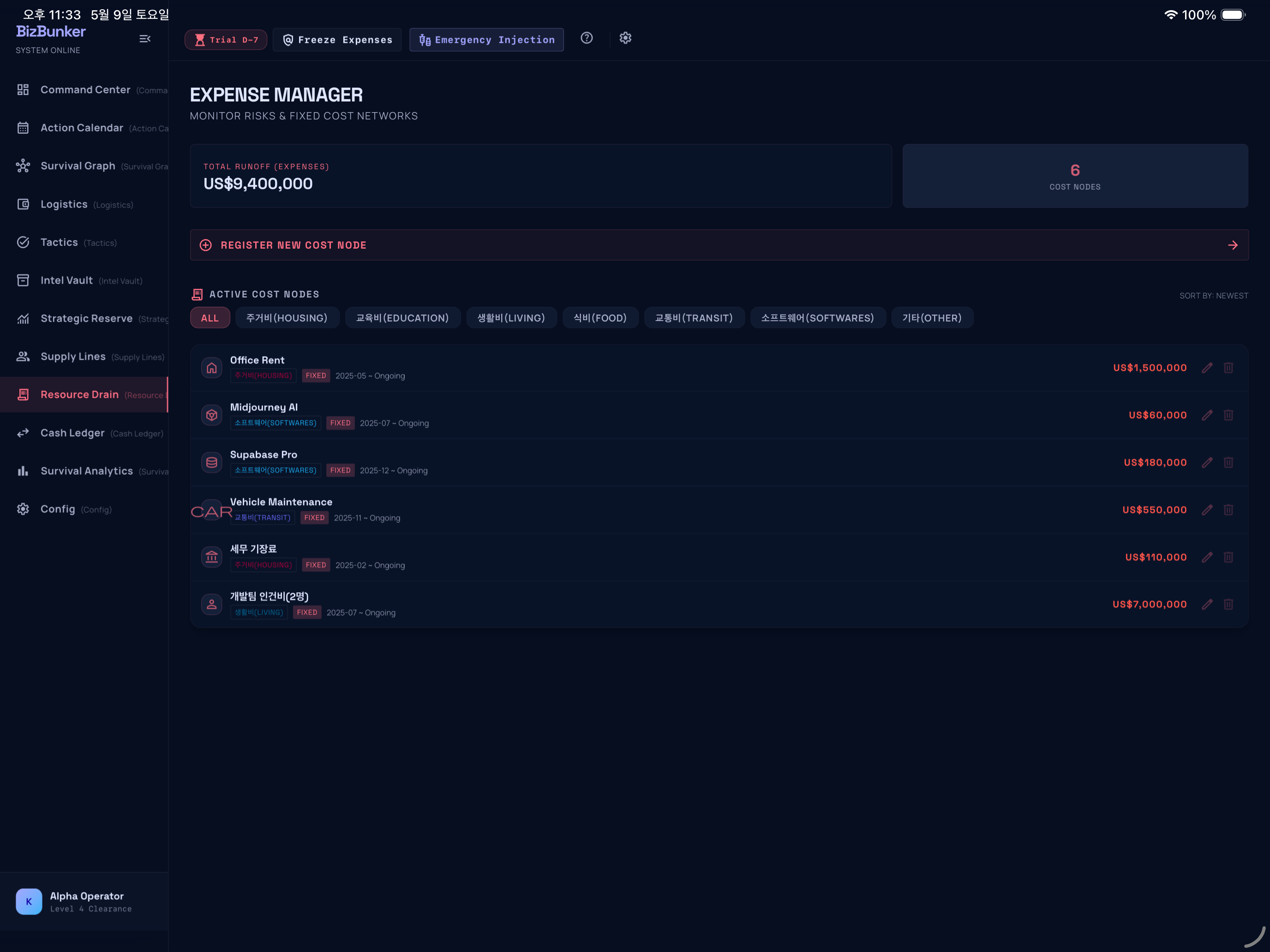Change the Sort By: Newest order
This screenshot has width=1270, height=952.
[x=1214, y=296]
